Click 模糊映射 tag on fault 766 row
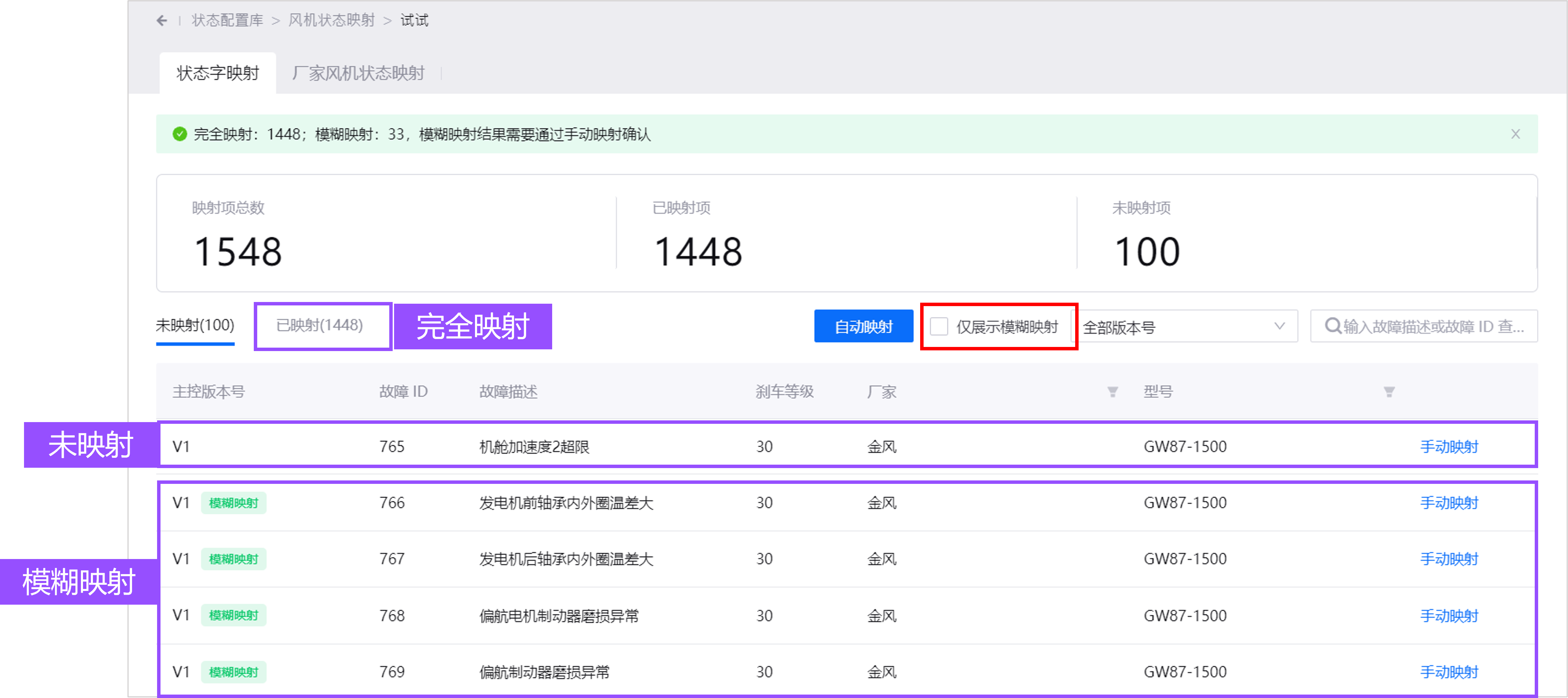 tap(234, 503)
